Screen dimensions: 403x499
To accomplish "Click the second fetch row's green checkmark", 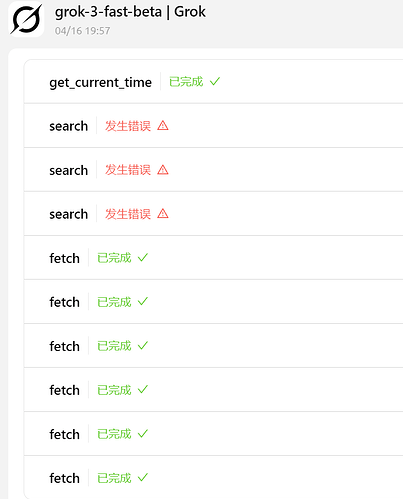I will pyautogui.click(x=143, y=302).
